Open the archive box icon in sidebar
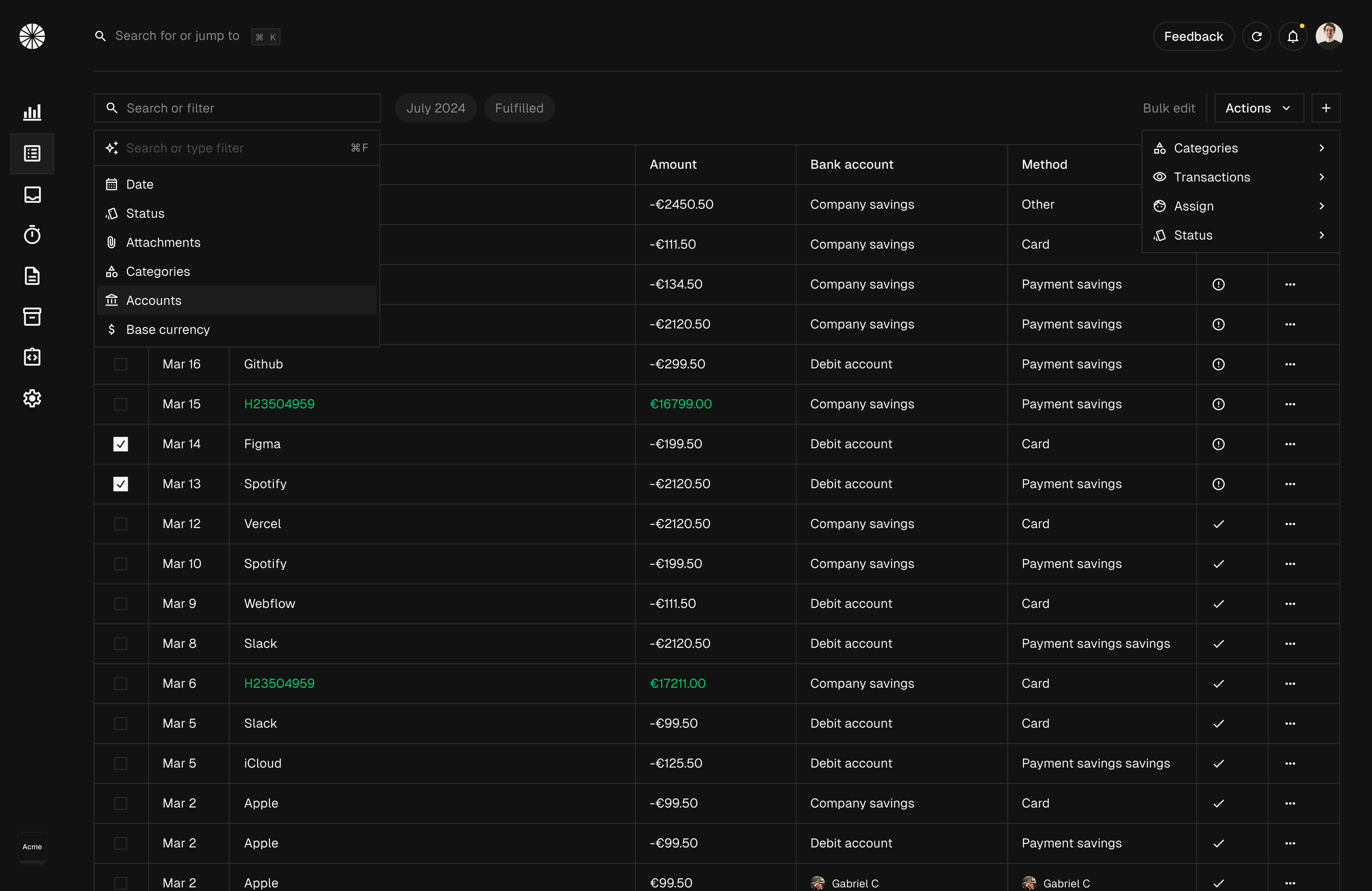Viewport: 1372px width, 891px height. point(32,316)
